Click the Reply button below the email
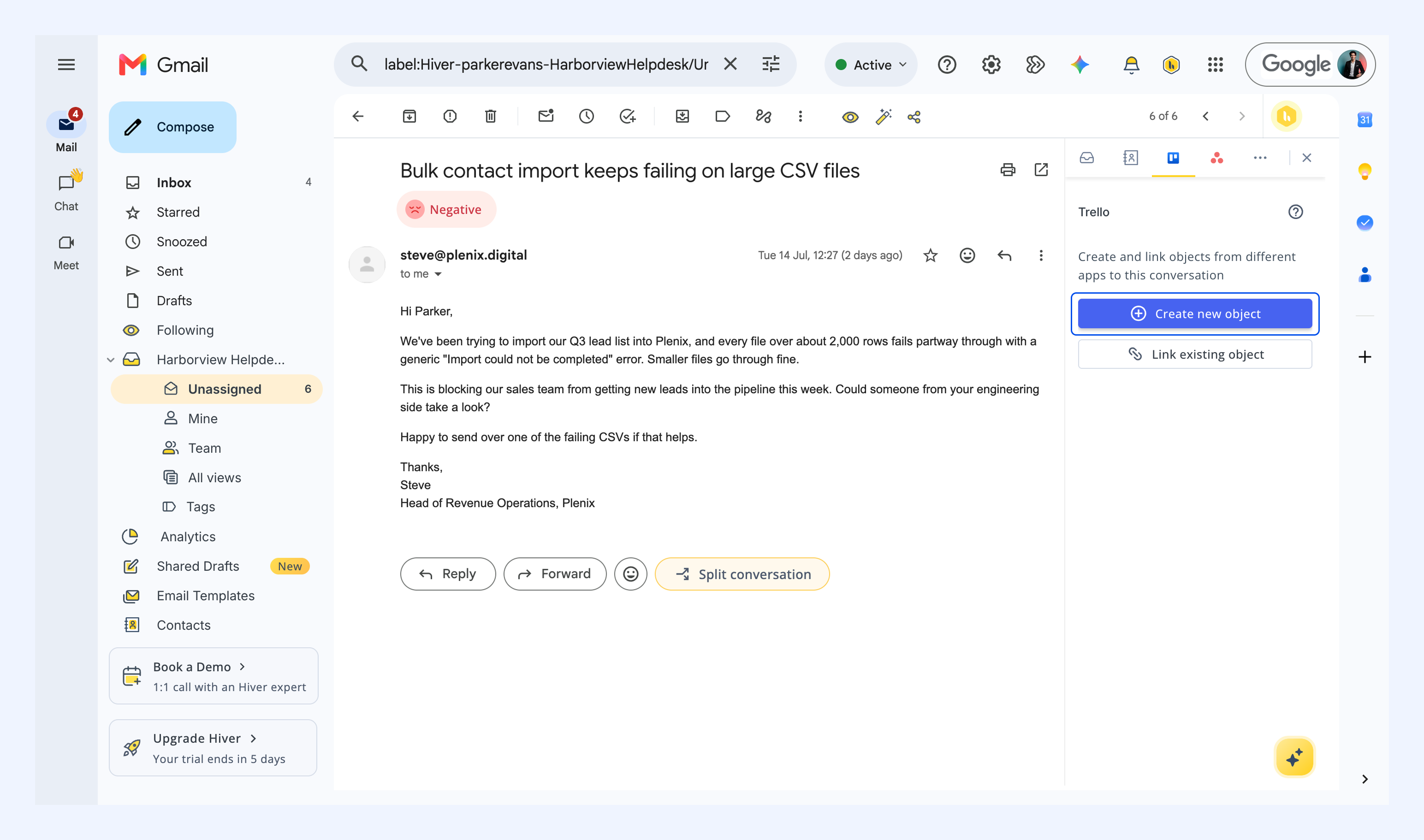Screen dimensions: 1424x840 tap(448, 574)
